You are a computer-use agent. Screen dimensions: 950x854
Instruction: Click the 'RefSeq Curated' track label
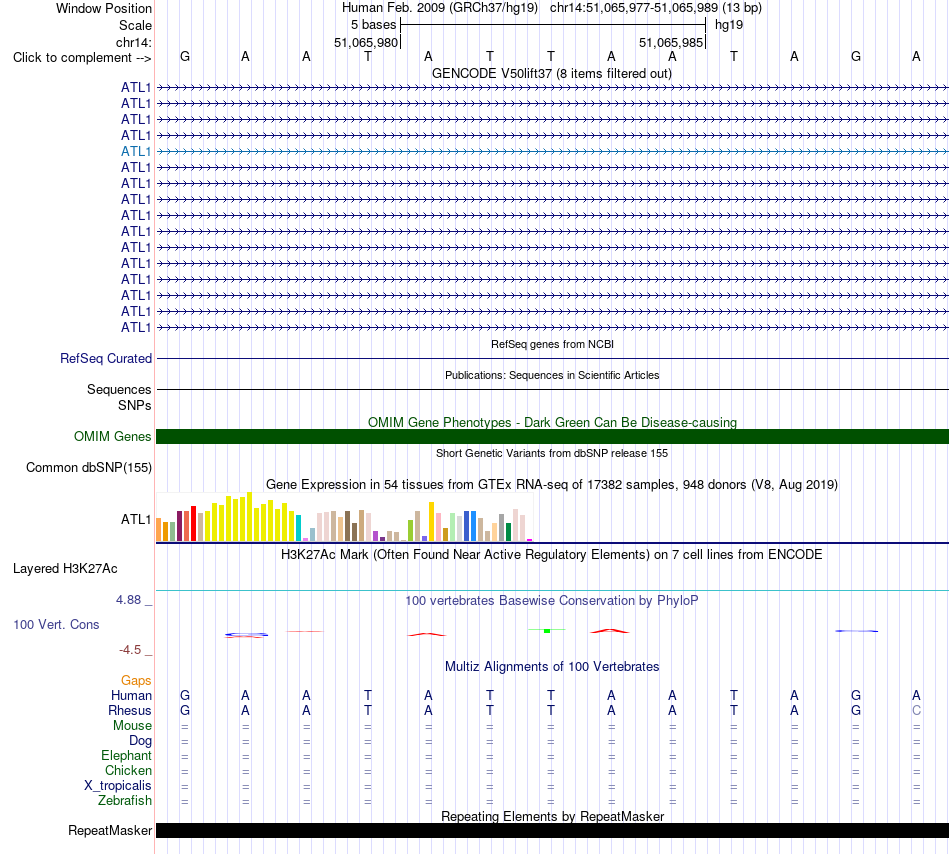tap(106, 359)
